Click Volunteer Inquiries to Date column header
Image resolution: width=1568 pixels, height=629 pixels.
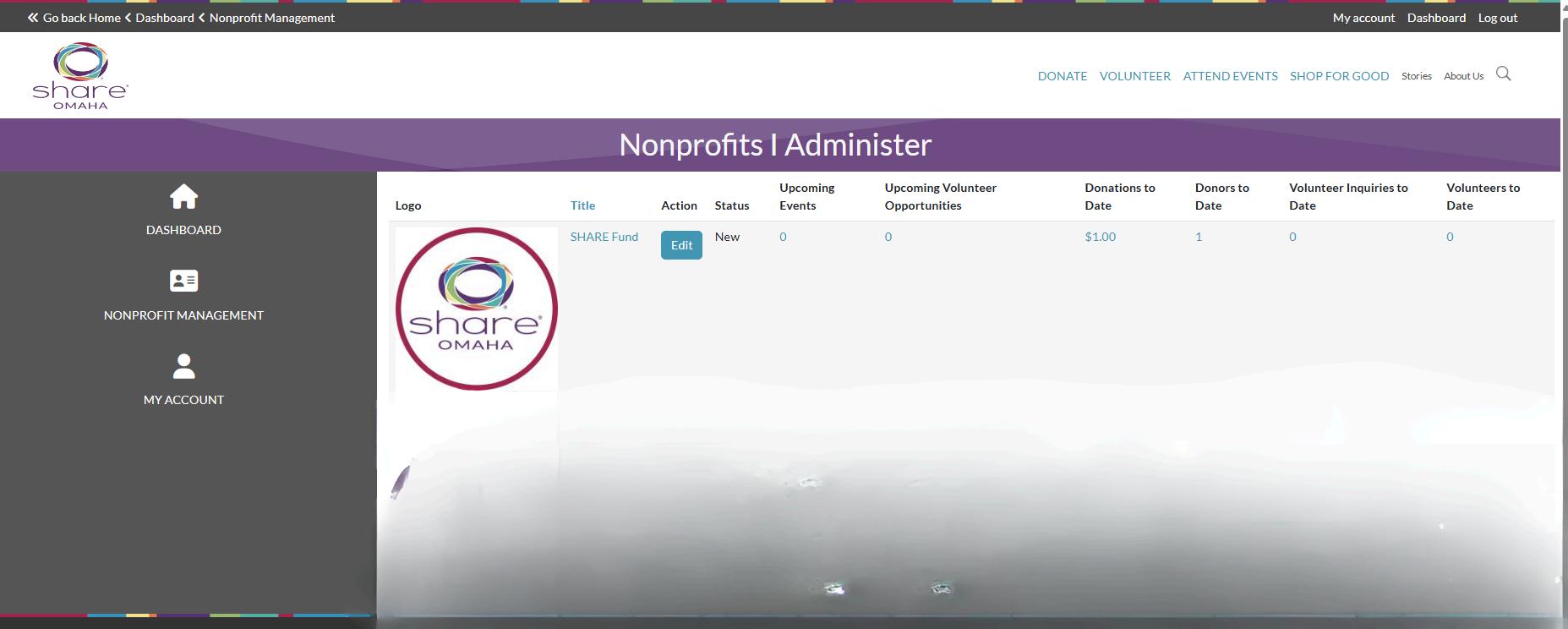pos(1348,196)
